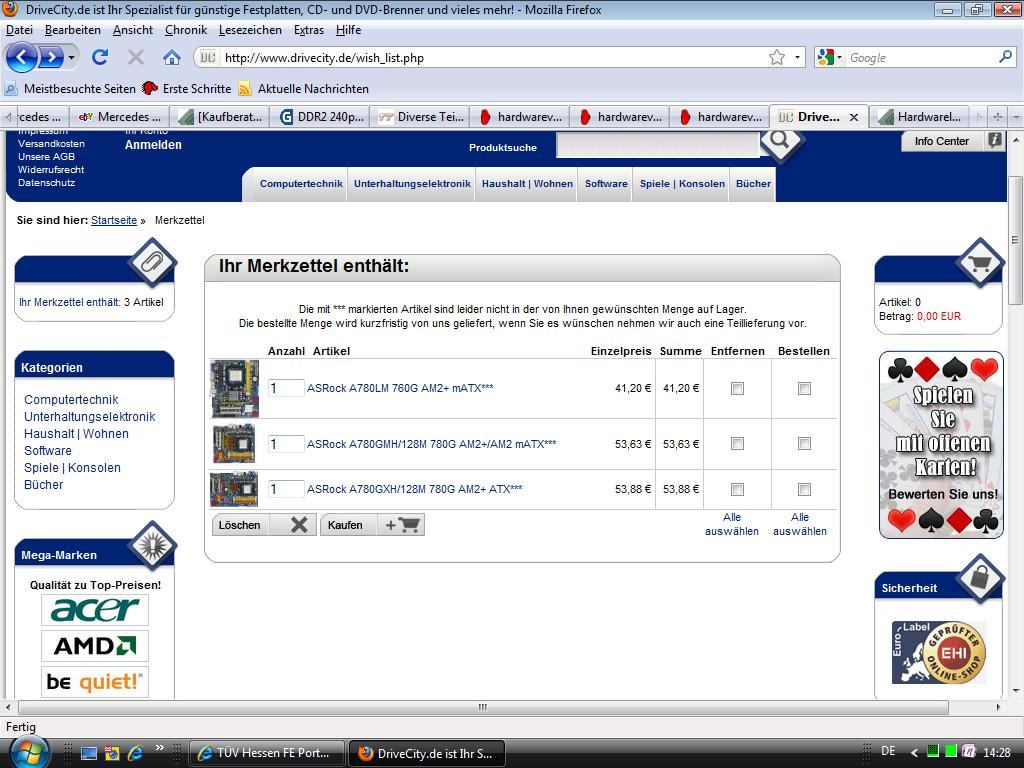Click Alle auswählen under Bestellen
The height and width of the screenshot is (768, 1024).
click(800, 524)
